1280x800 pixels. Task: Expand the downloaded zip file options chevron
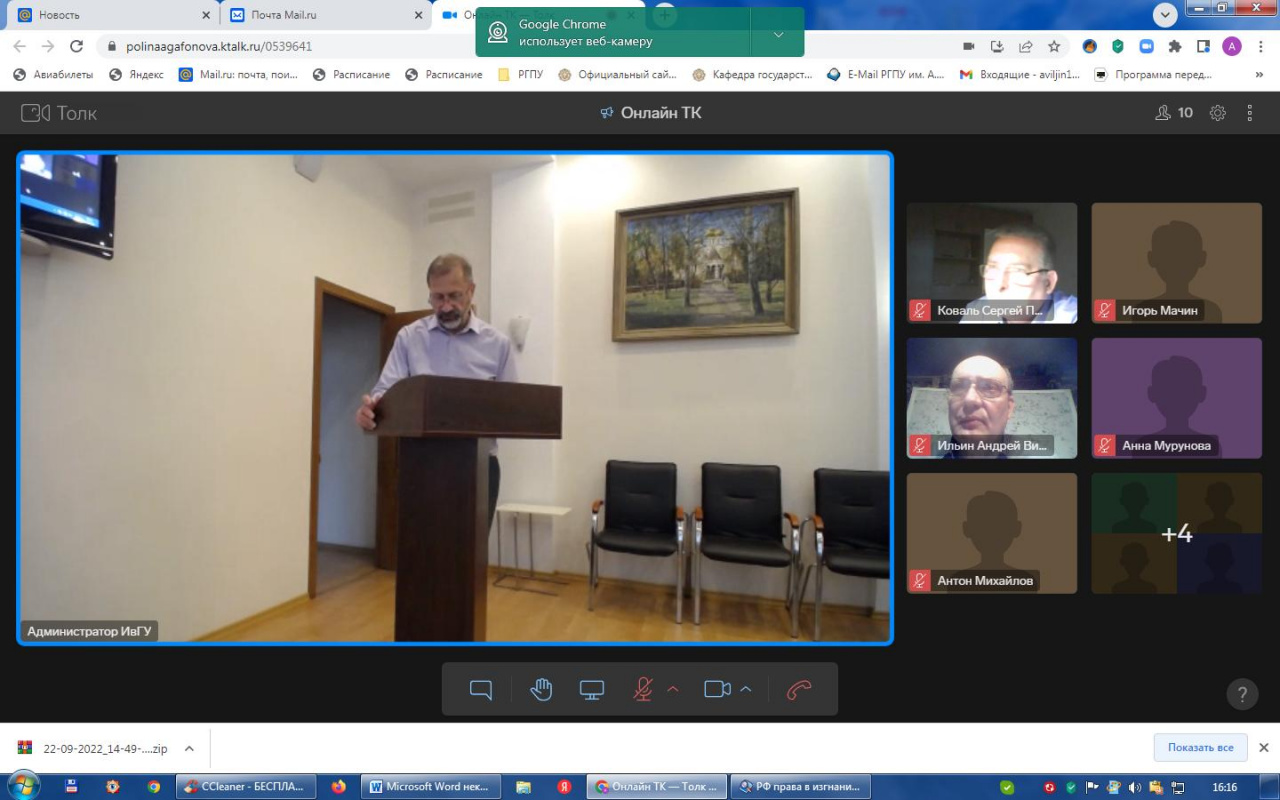pos(189,748)
